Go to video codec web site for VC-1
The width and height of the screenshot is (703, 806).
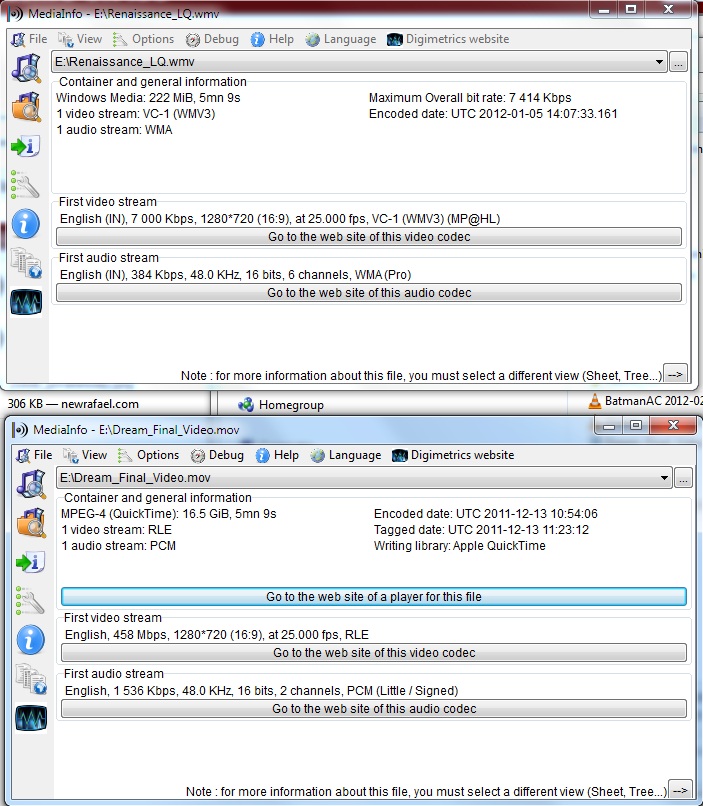pos(369,237)
